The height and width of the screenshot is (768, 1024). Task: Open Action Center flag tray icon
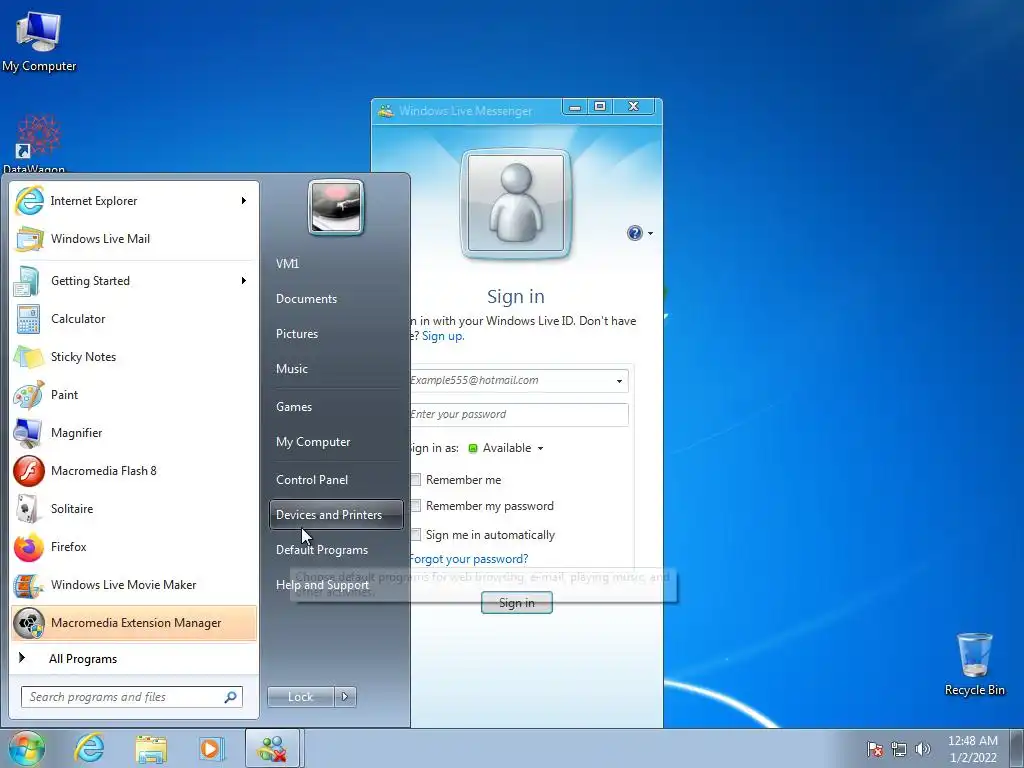tap(875, 749)
